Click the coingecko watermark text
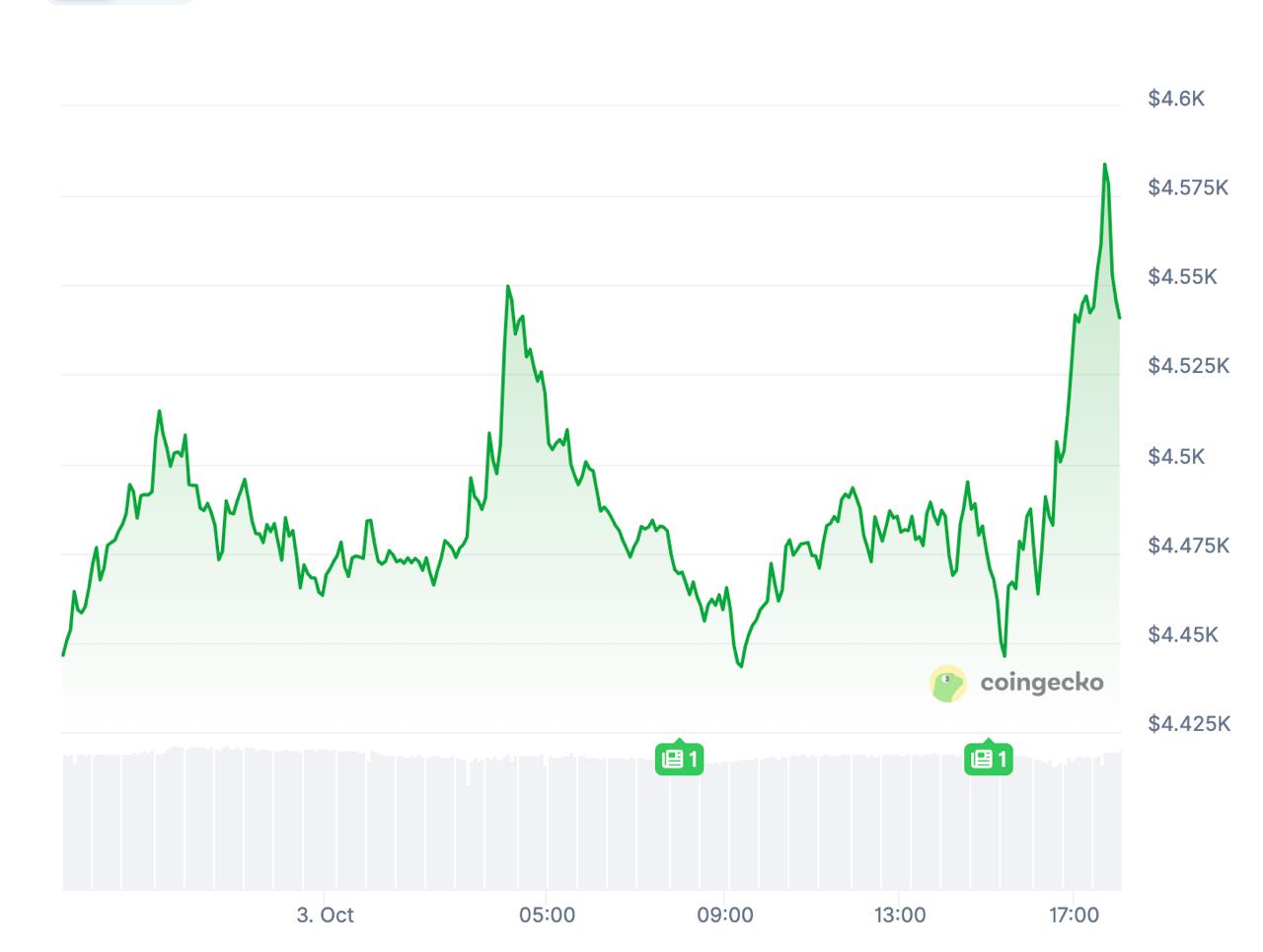The image size is (1263, 952). (x=1042, y=682)
